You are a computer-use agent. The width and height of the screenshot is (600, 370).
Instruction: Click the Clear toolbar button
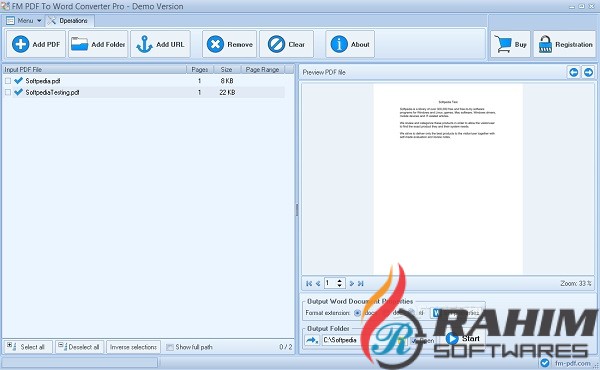point(286,44)
